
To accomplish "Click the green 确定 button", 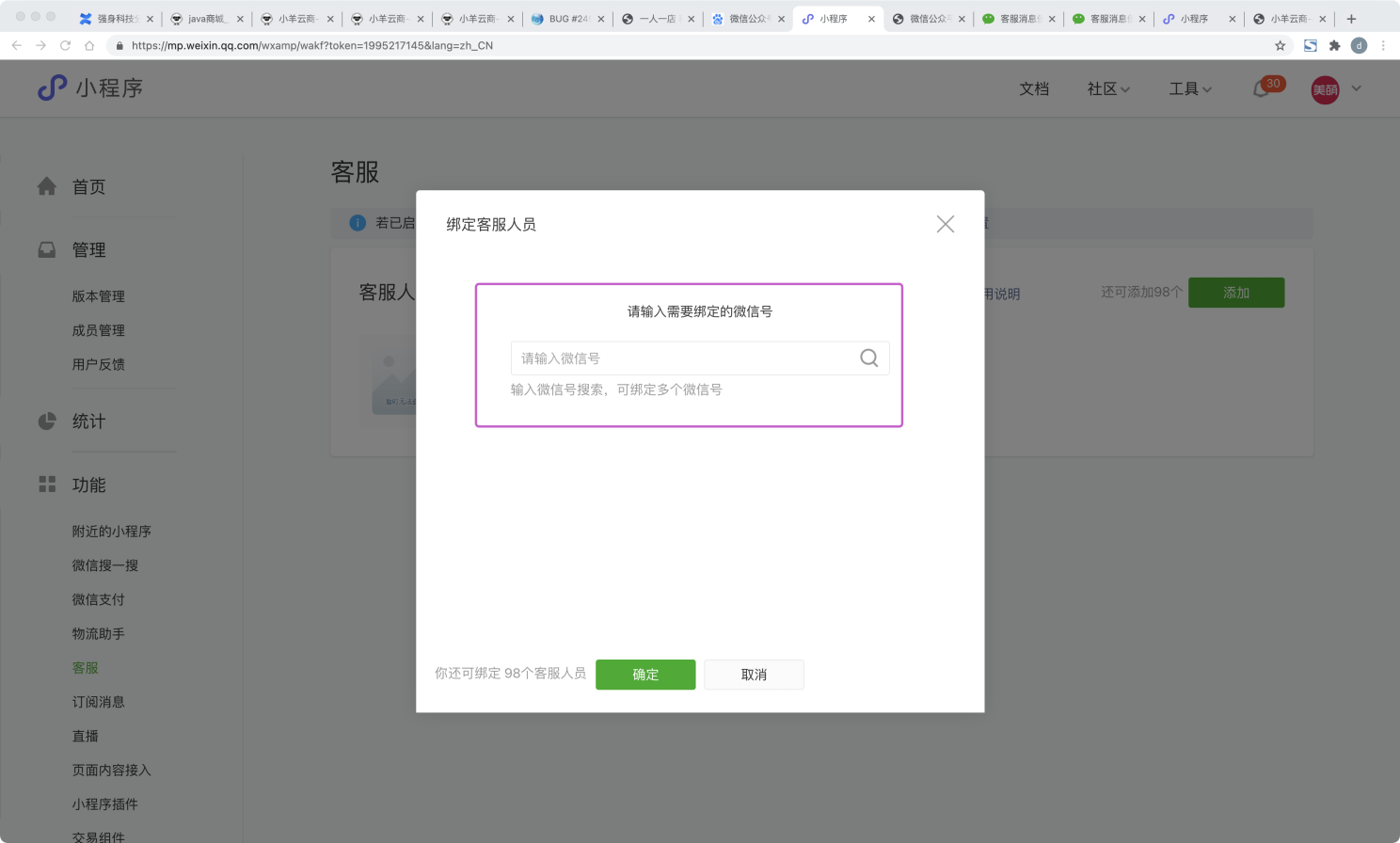I will [645, 675].
